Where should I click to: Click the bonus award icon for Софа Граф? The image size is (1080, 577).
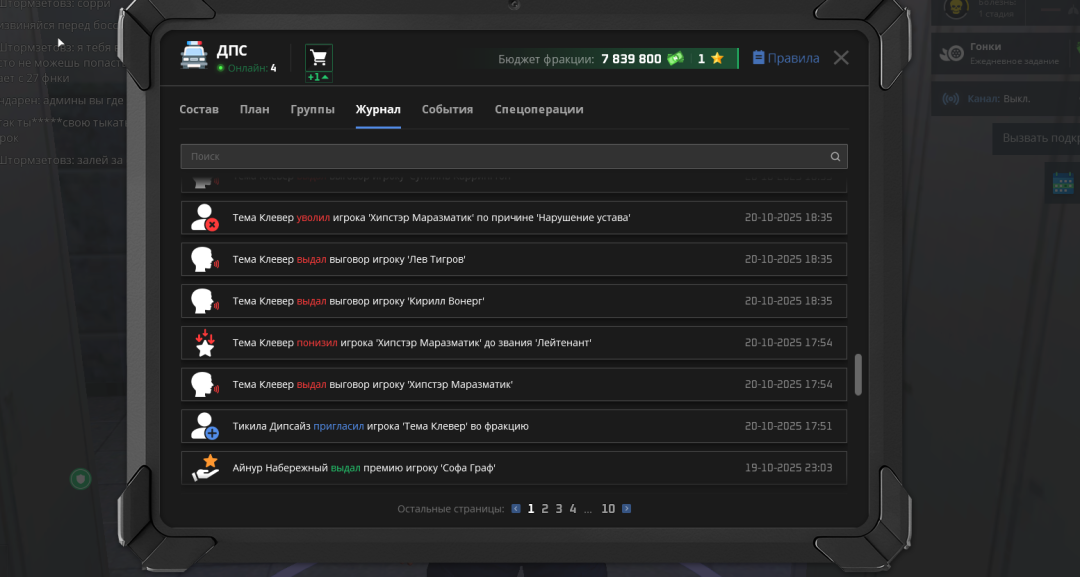pos(205,468)
